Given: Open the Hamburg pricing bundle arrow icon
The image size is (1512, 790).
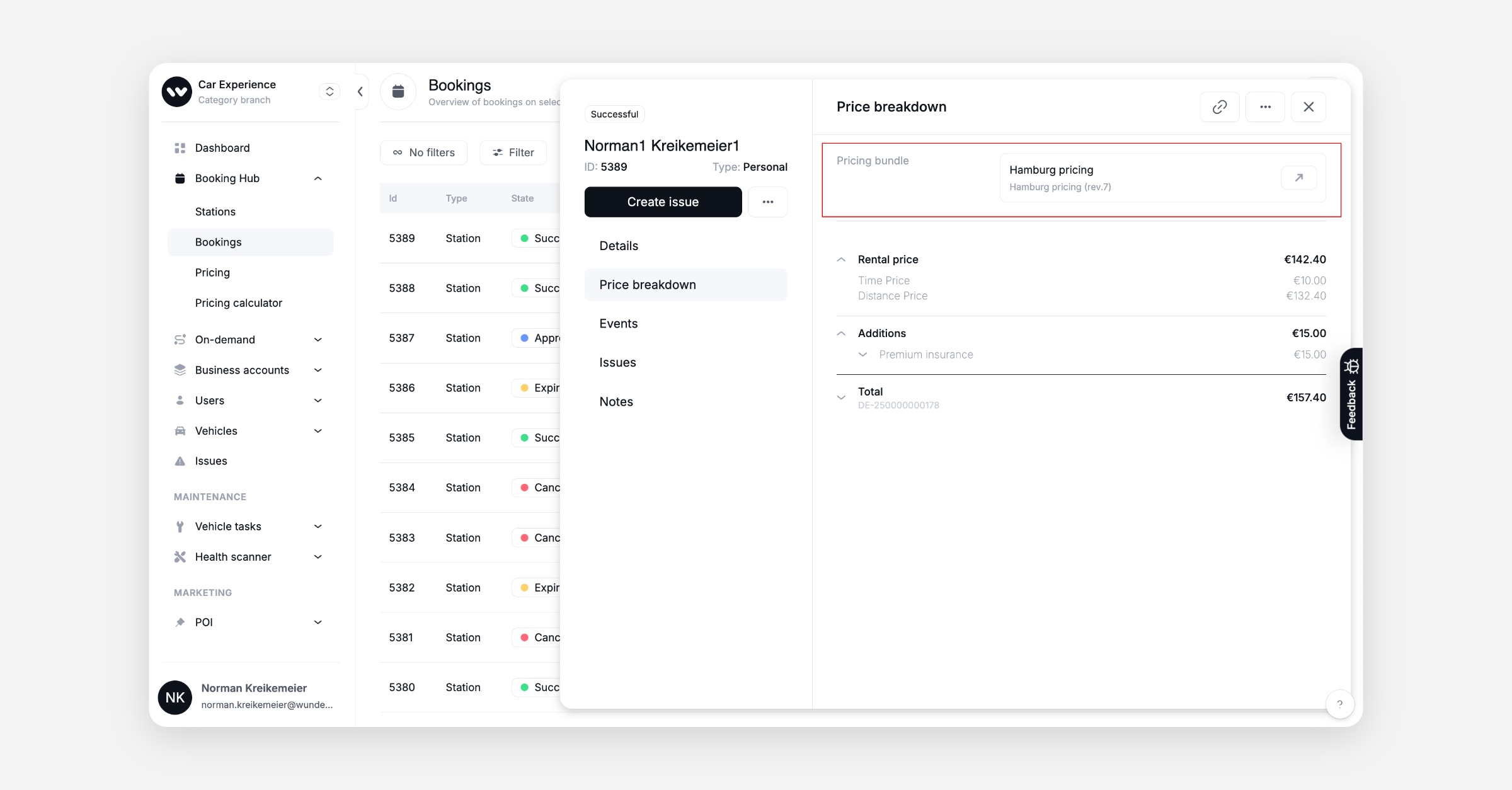Looking at the screenshot, I should click(x=1298, y=178).
